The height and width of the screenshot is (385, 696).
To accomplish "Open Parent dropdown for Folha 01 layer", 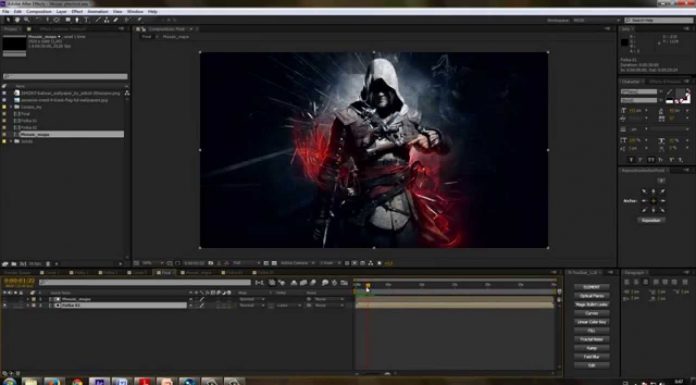I will coord(329,306).
